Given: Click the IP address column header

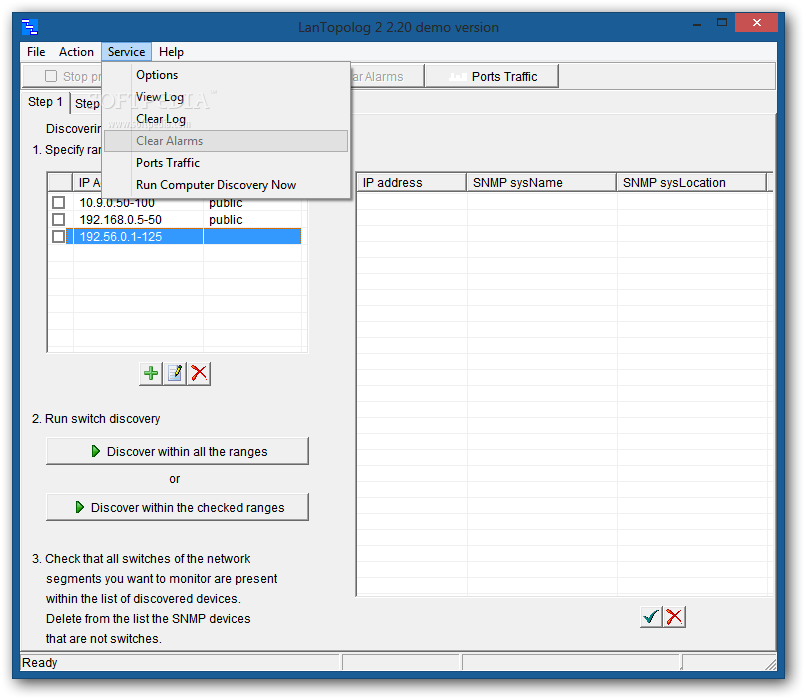Looking at the screenshot, I should tap(411, 183).
